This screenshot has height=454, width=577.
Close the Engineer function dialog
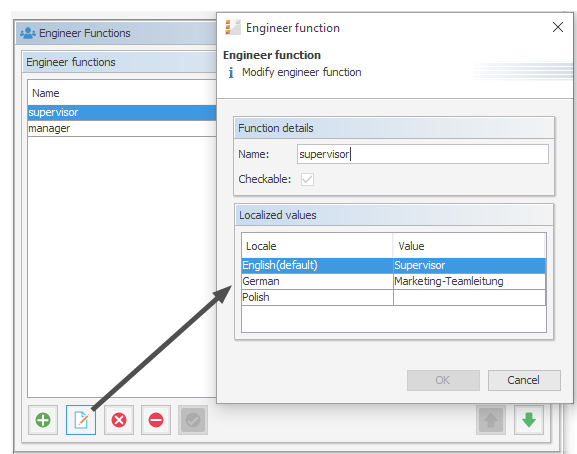click(x=558, y=27)
